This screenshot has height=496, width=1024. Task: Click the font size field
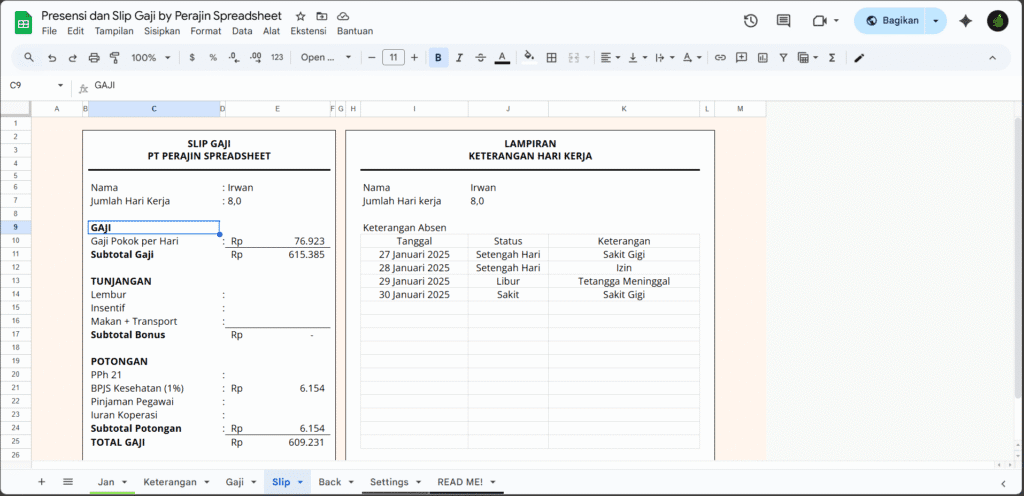point(393,57)
